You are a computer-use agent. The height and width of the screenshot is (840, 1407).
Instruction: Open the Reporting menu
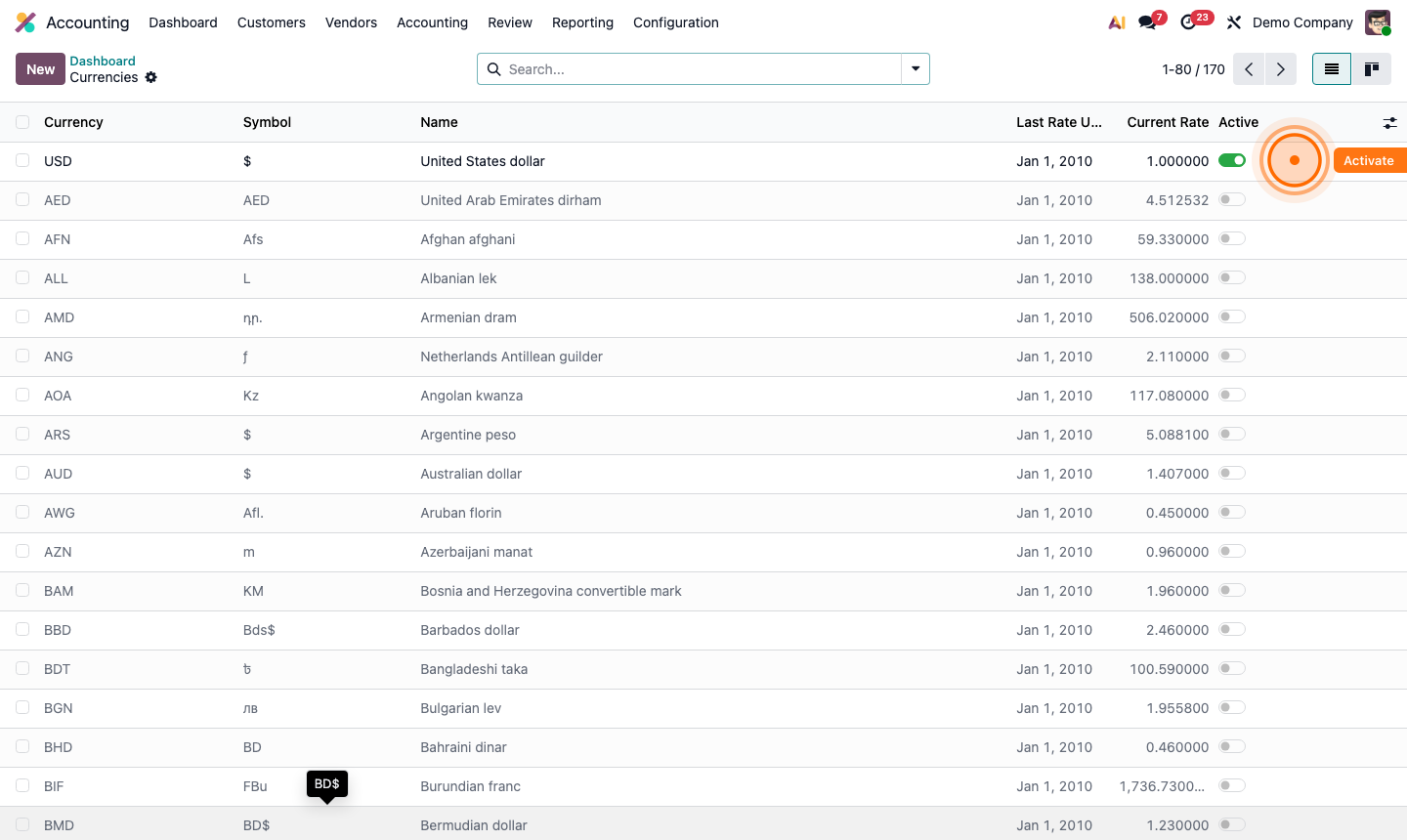(582, 22)
